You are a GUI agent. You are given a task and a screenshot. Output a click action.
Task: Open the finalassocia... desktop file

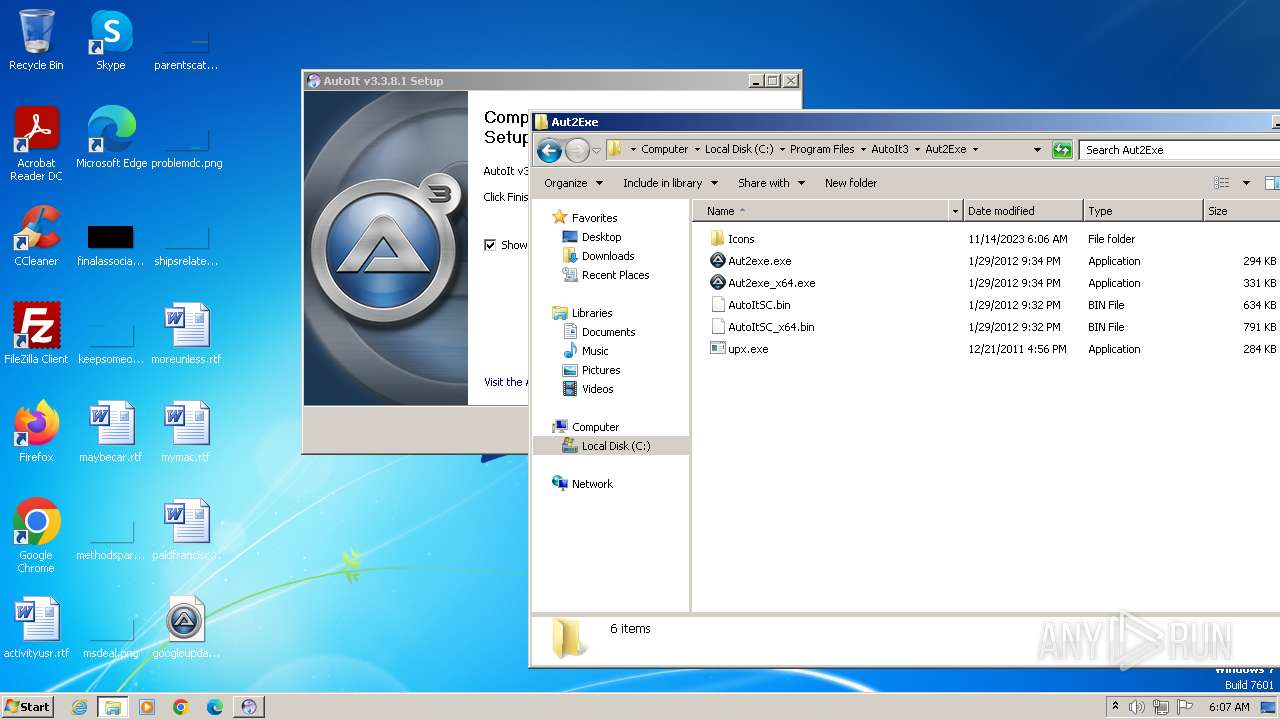tap(111, 246)
